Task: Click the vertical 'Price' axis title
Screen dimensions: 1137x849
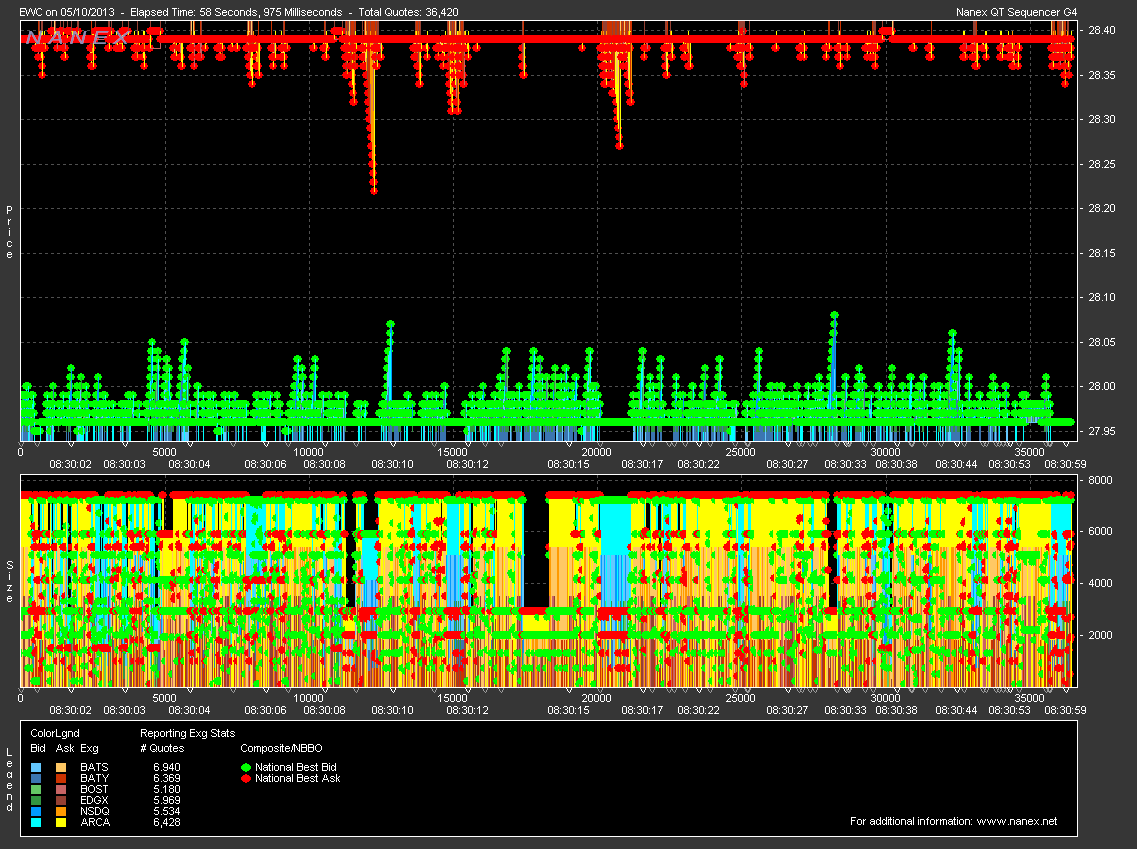Action: (9, 232)
